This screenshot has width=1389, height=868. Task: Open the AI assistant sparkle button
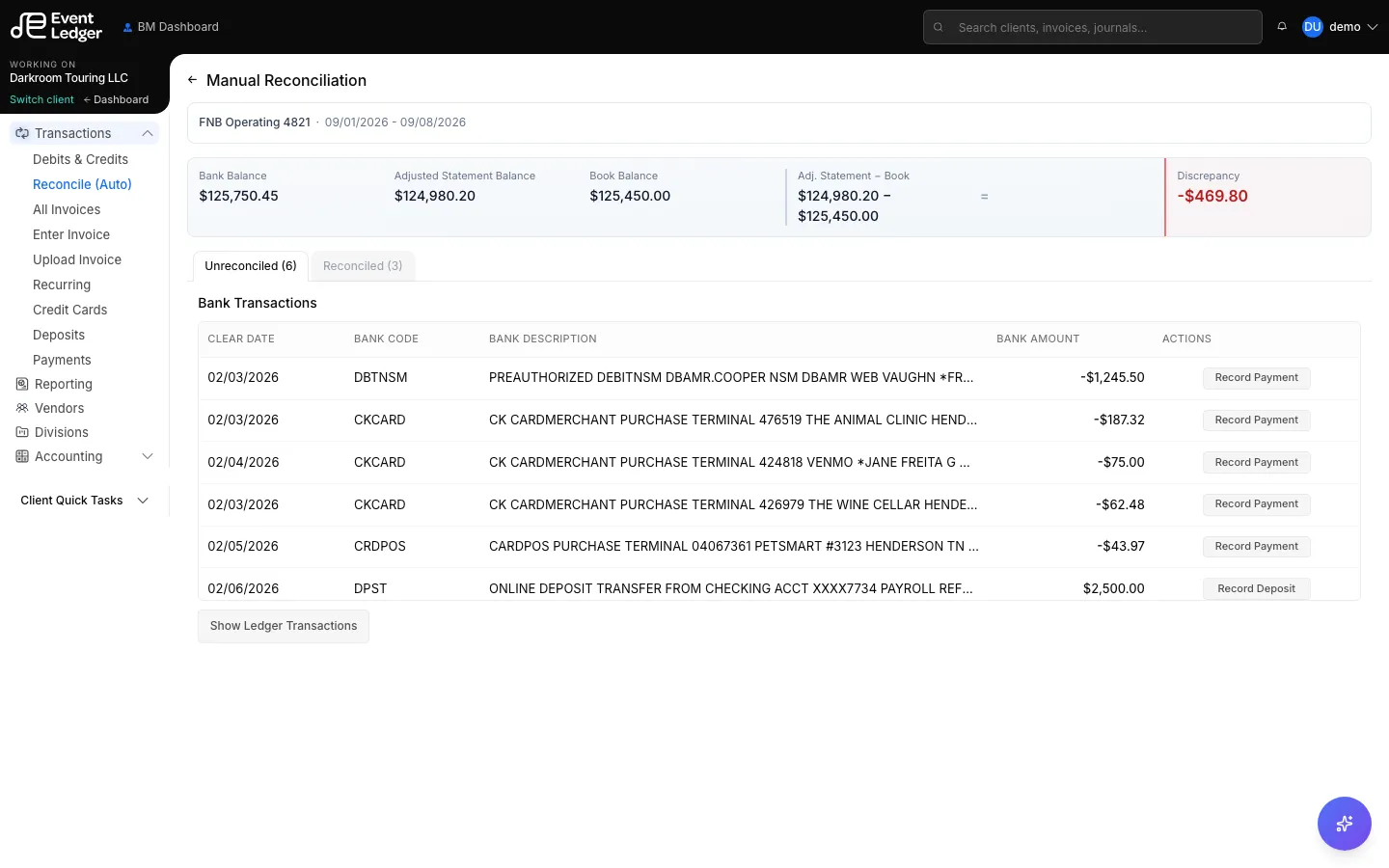[x=1344, y=824]
